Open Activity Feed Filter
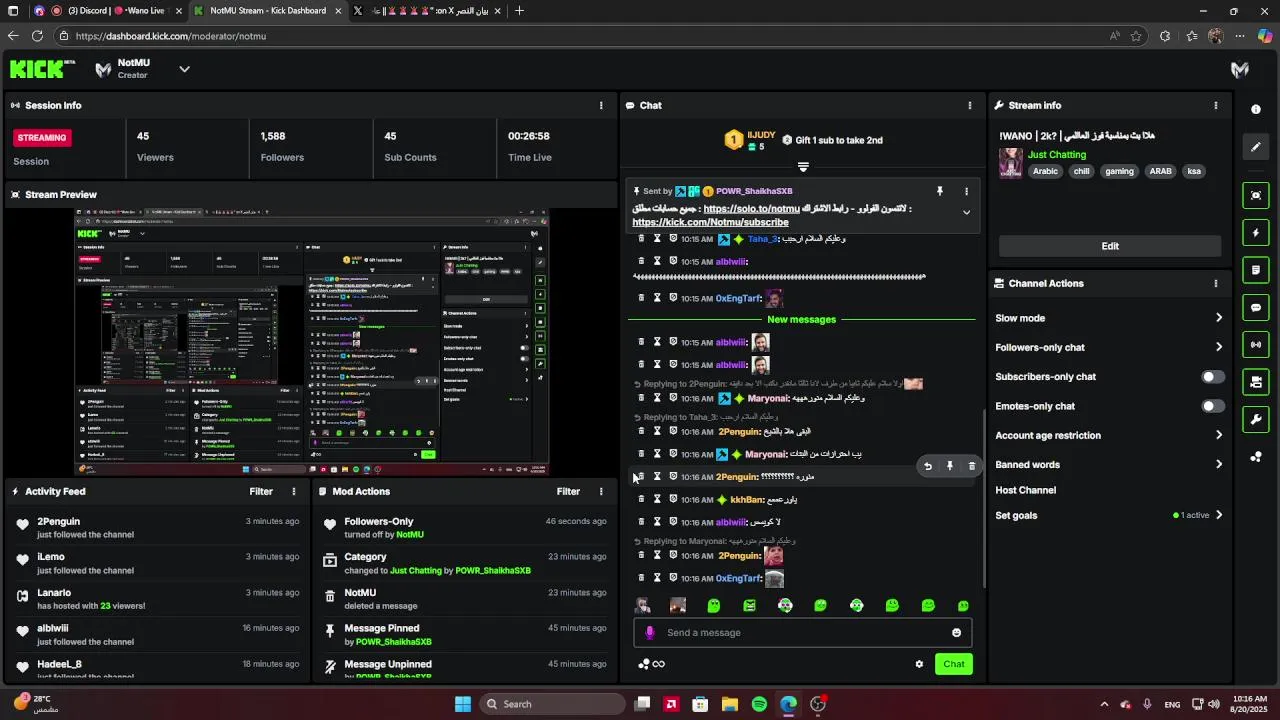1280x720 pixels. pos(261,491)
